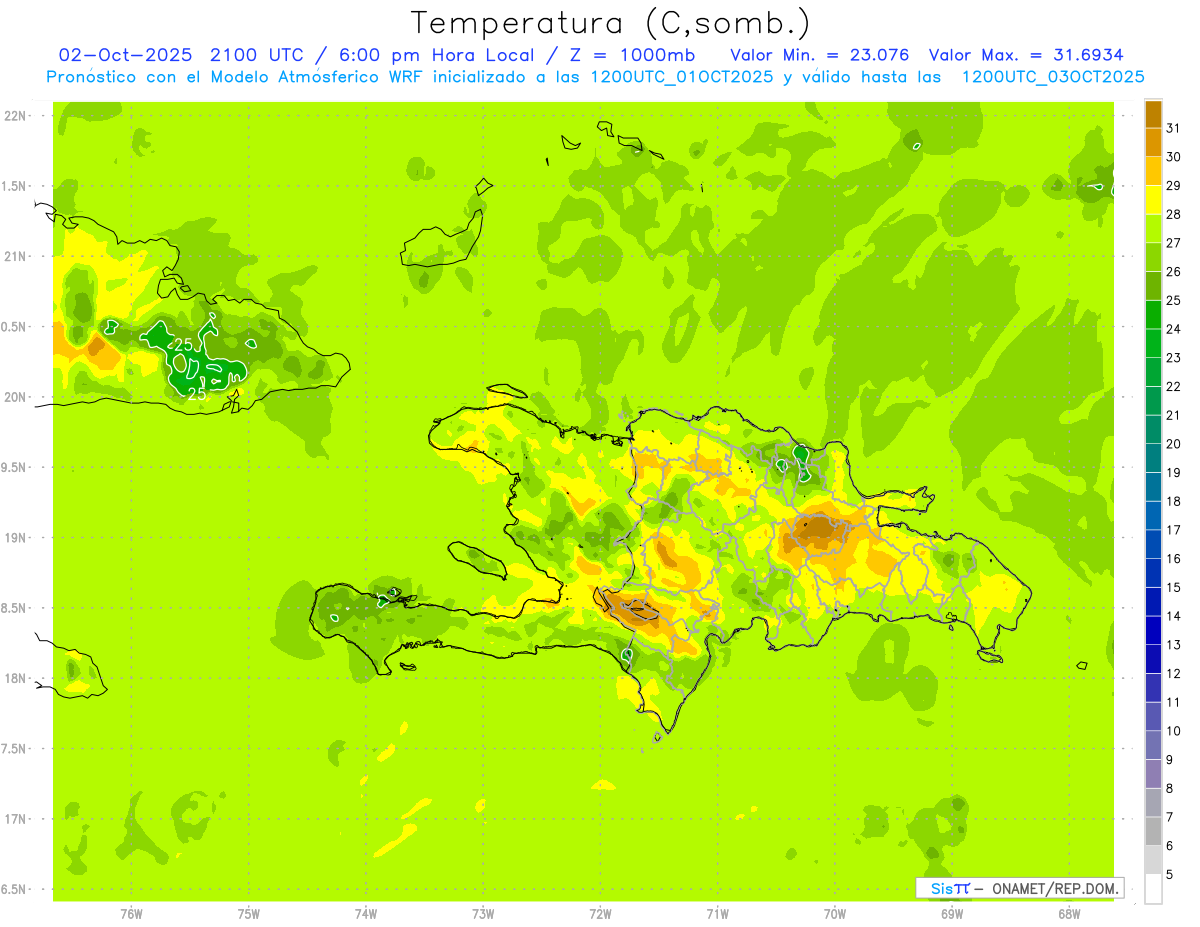The height and width of the screenshot is (927, 1200).
Task: Click the lime swatch between 27 and 28
Action: pos(1154,228)
